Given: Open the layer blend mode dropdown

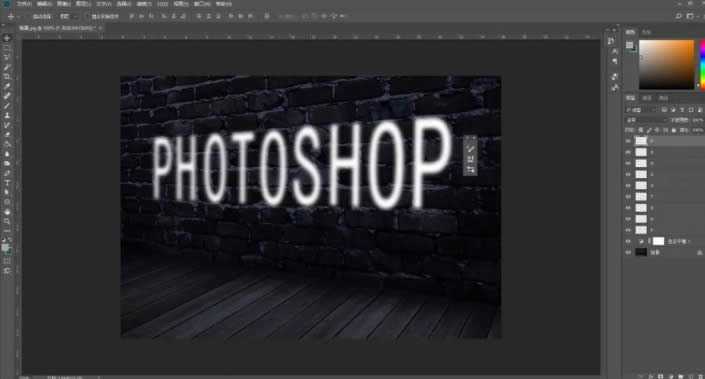Looking at the screenshot, I should point(646,120).
